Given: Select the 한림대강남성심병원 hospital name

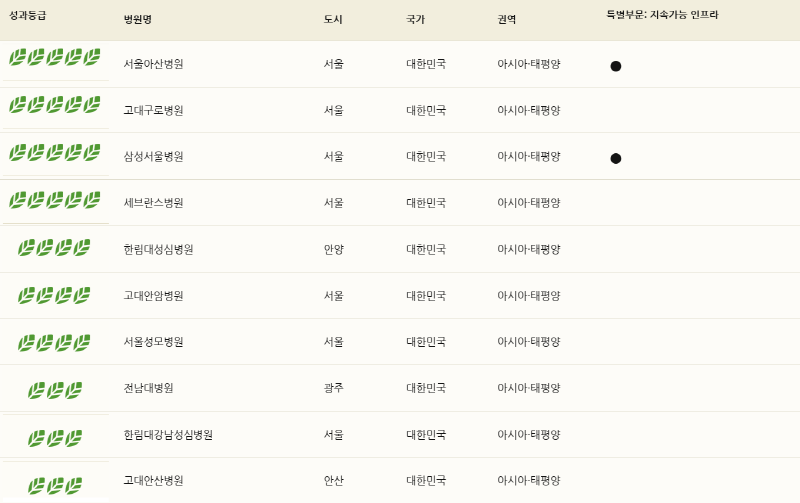Looking at the screenshot, I should click(x=168, y=435).
